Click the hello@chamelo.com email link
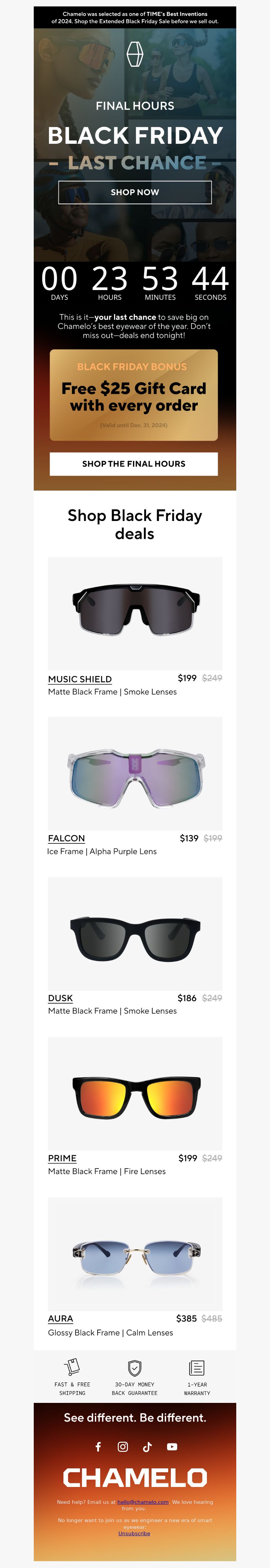This screenshot has height=1568, width=270. pyautogui.click(x=143, y=1501)
